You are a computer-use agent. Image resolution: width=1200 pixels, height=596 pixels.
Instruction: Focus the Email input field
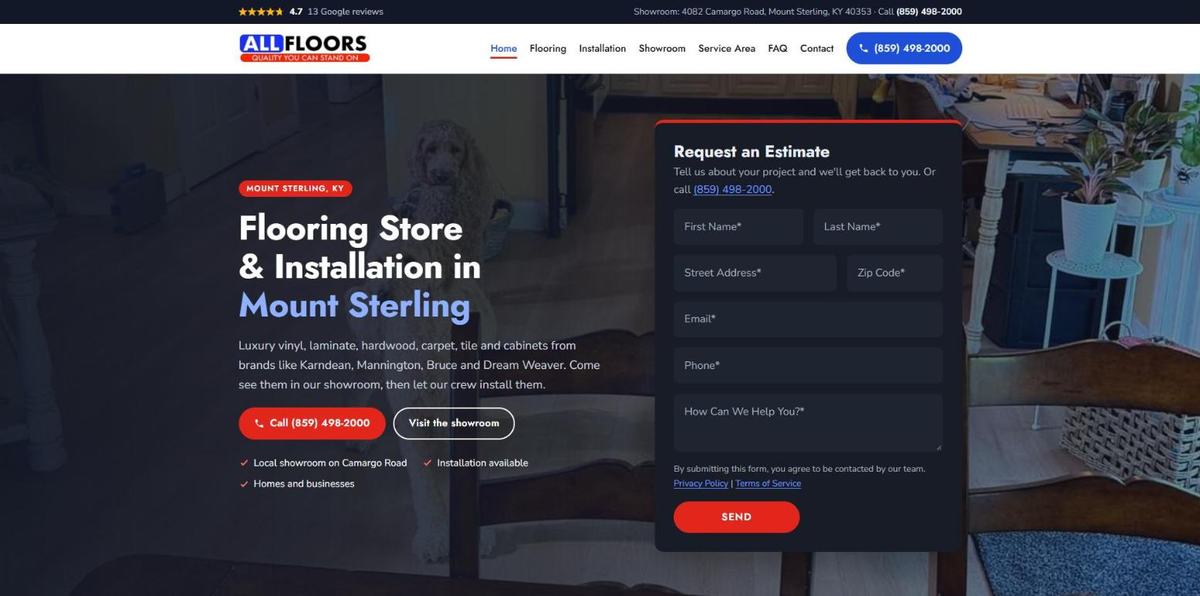[x=808, y=319]
